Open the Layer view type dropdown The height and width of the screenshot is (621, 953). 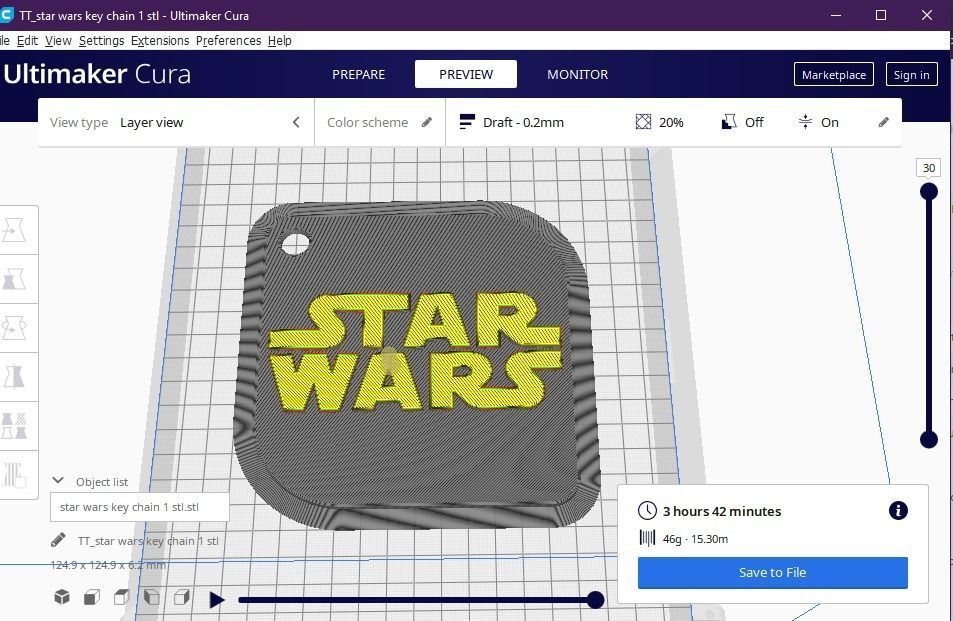tap(176, 122)
